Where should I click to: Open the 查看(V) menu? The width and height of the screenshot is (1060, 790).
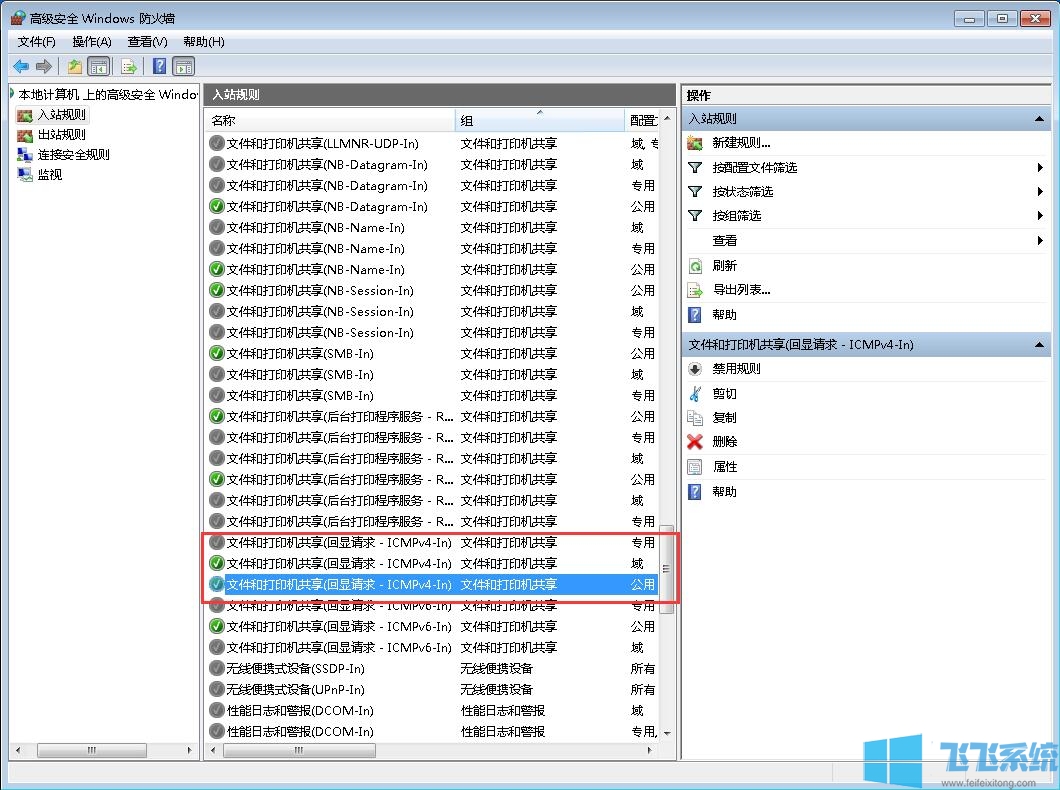pyautogui.click(x=146, y=42)
